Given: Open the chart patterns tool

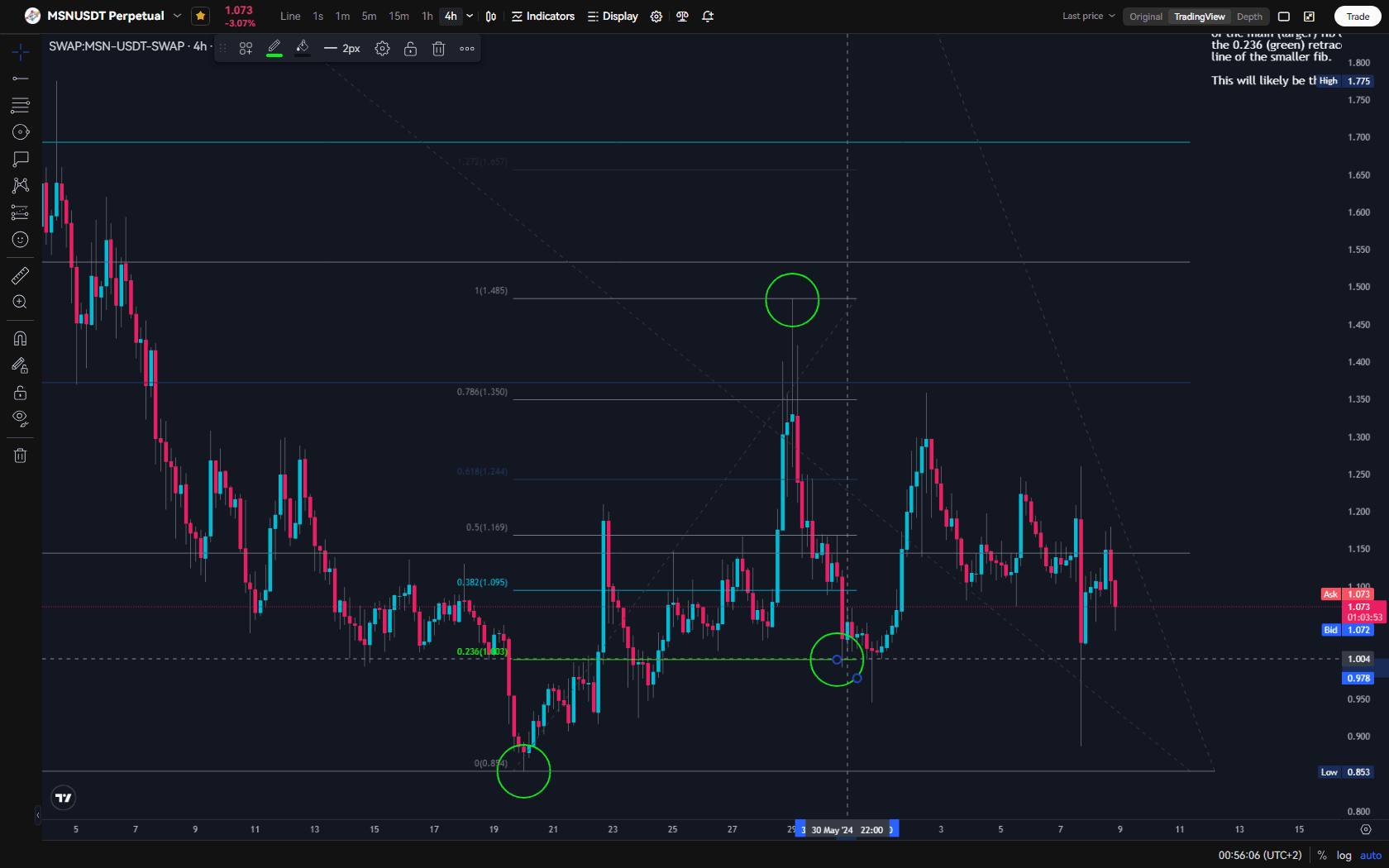Looking at the screenshot, I should tap(21, 185).
